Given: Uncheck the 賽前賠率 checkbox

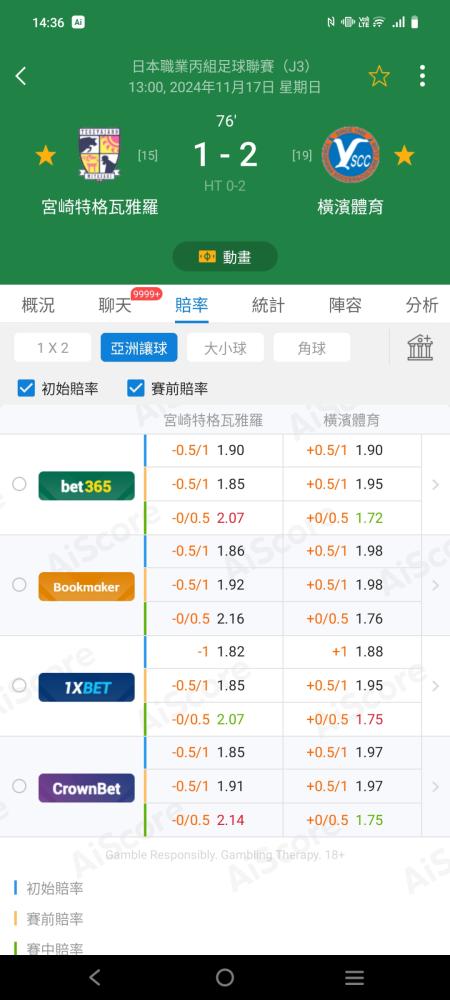Looking at the screenshot, I should (x=136, y=388).
